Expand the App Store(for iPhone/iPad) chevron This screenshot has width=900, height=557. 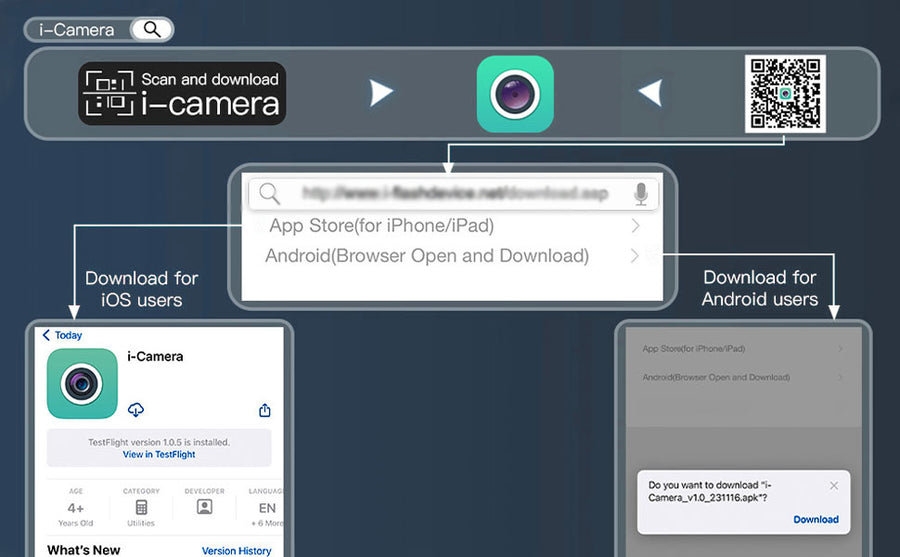pyautogui.click(x=636, y=226)
